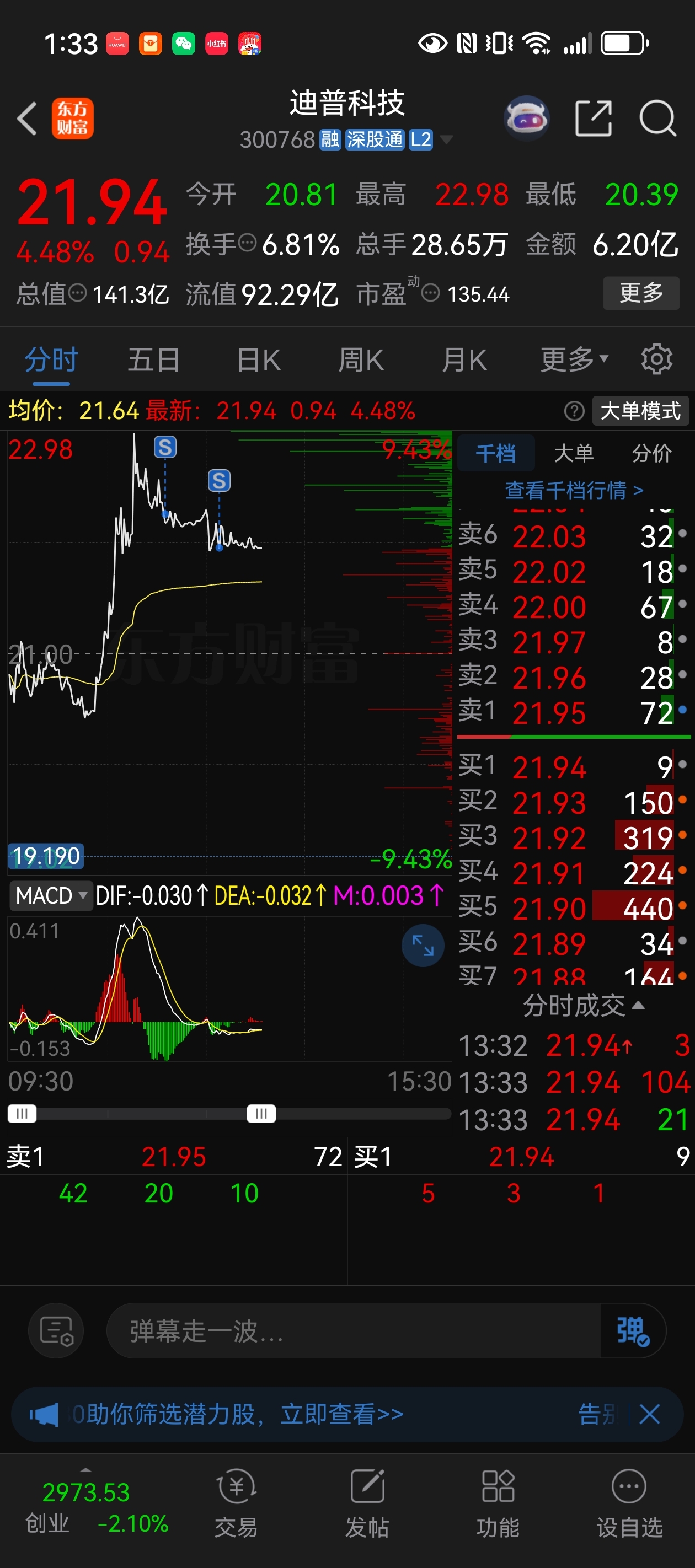This screenshot has height=1568, width=695.
Task: Tap the 总值 info circle icon
Action: coord(77,292)
